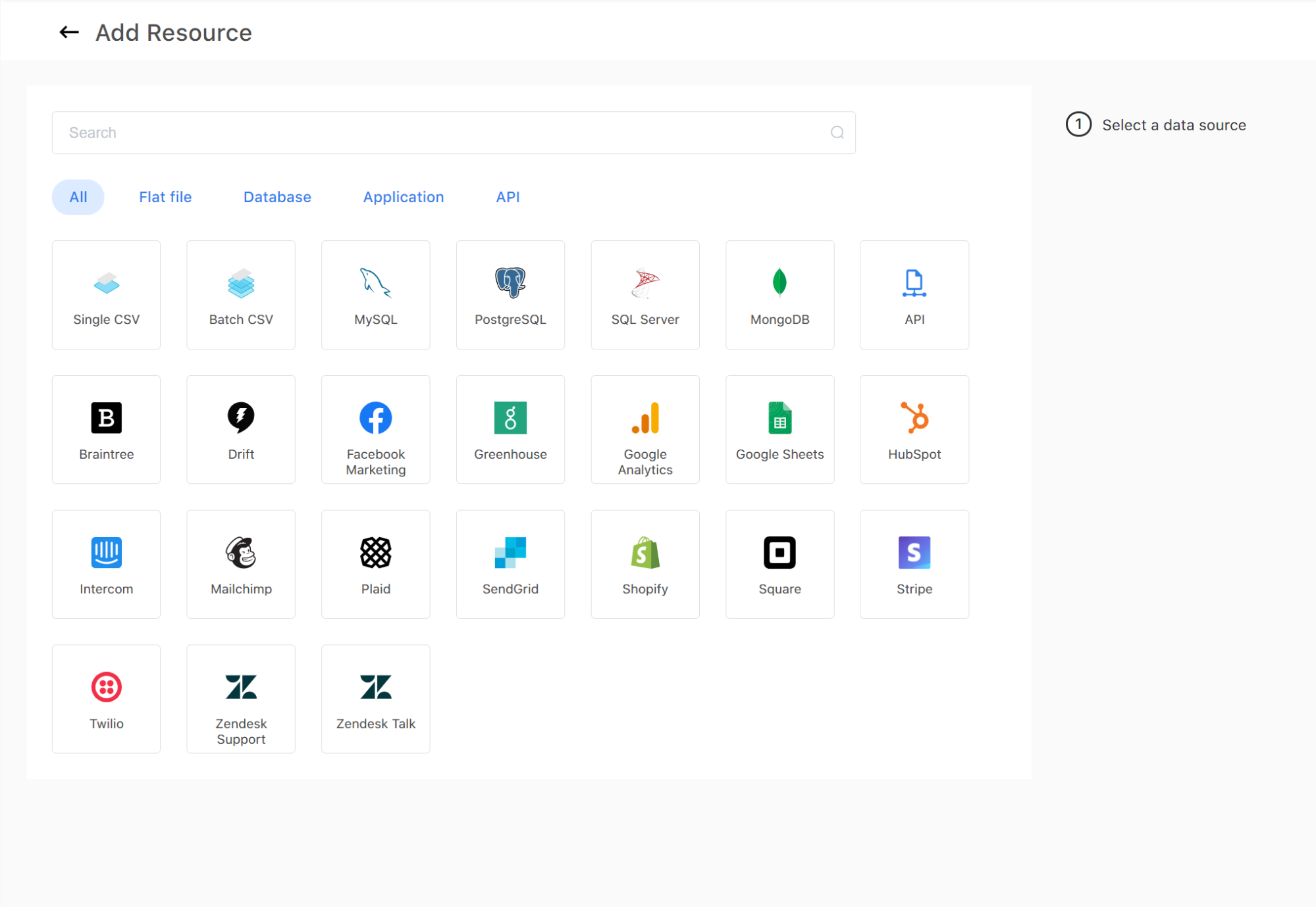
Task: Click the 'Select a data source' step
Action: pyautogui.click(x=1156, y=124)
